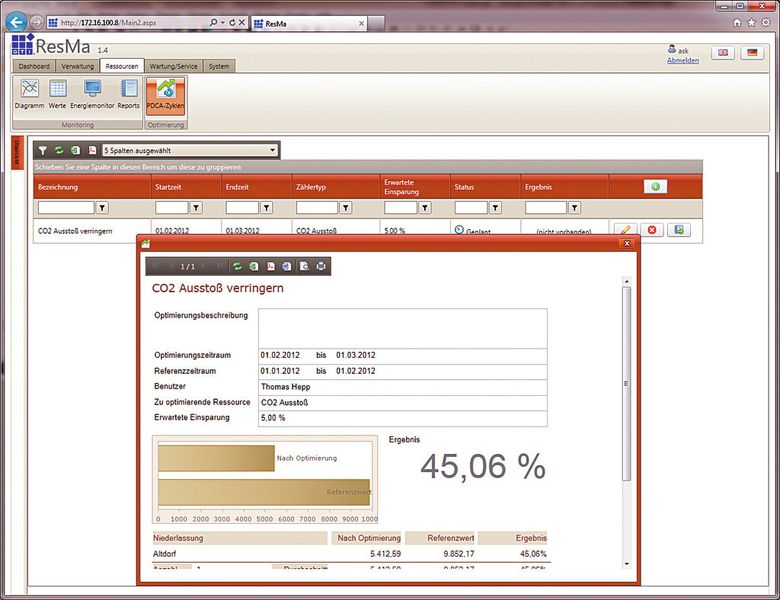Viewport: 780px width, 600px height.
Task: Print the report from popup toolbar
Action: click(x=321, y=266)
